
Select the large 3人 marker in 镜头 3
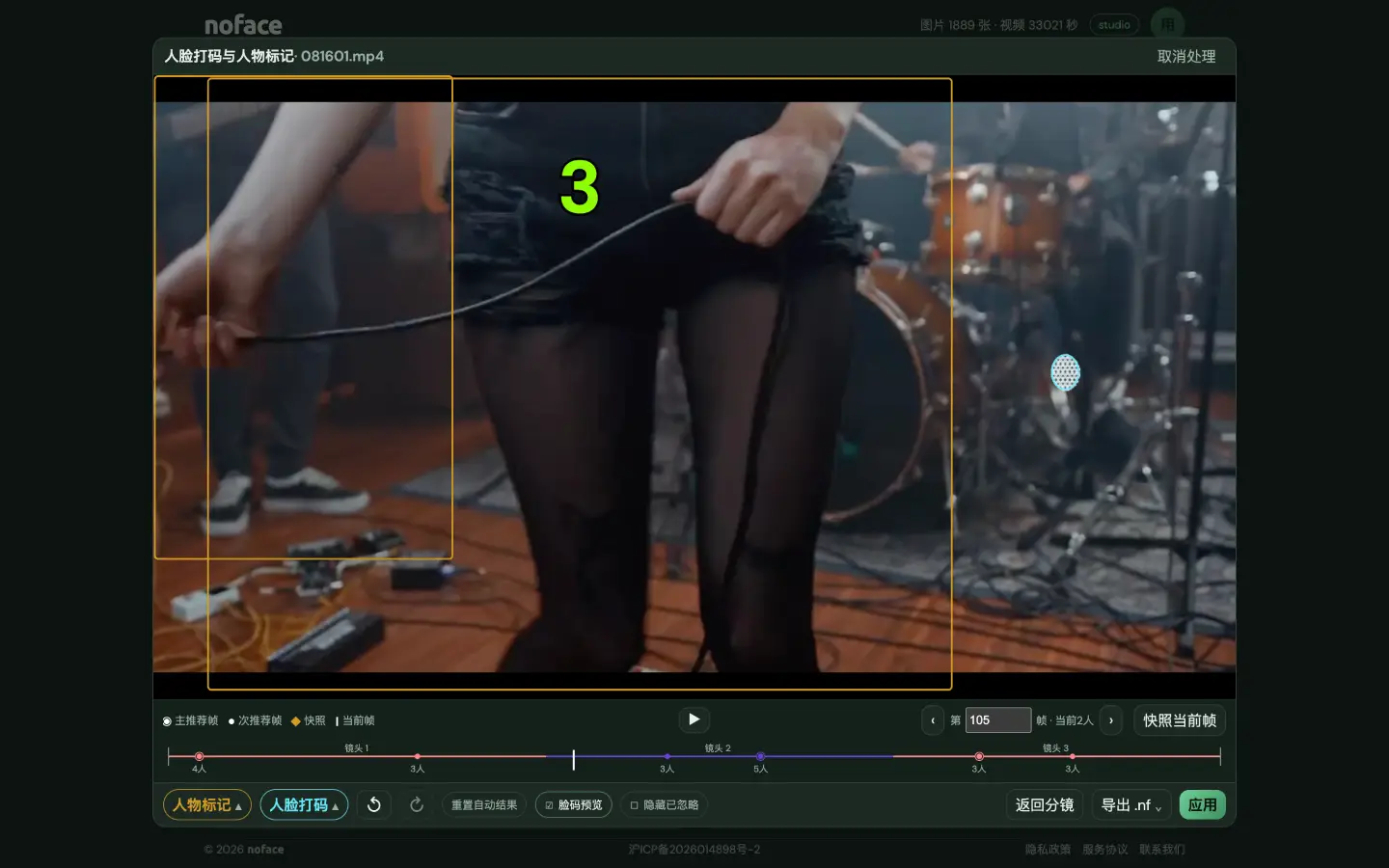[979, 757]
